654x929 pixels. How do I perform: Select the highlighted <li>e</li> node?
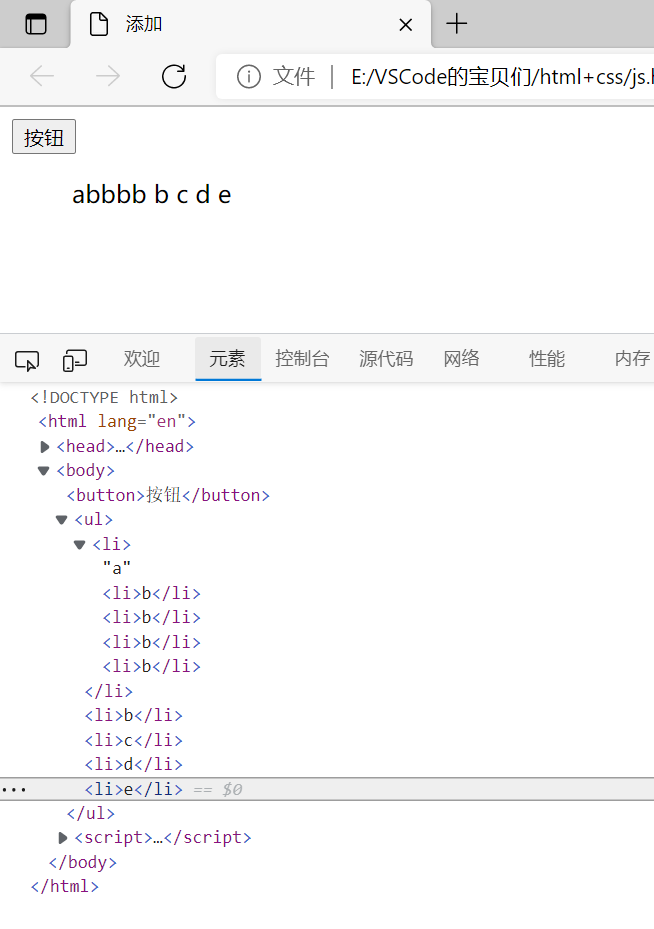coord(134,789)
